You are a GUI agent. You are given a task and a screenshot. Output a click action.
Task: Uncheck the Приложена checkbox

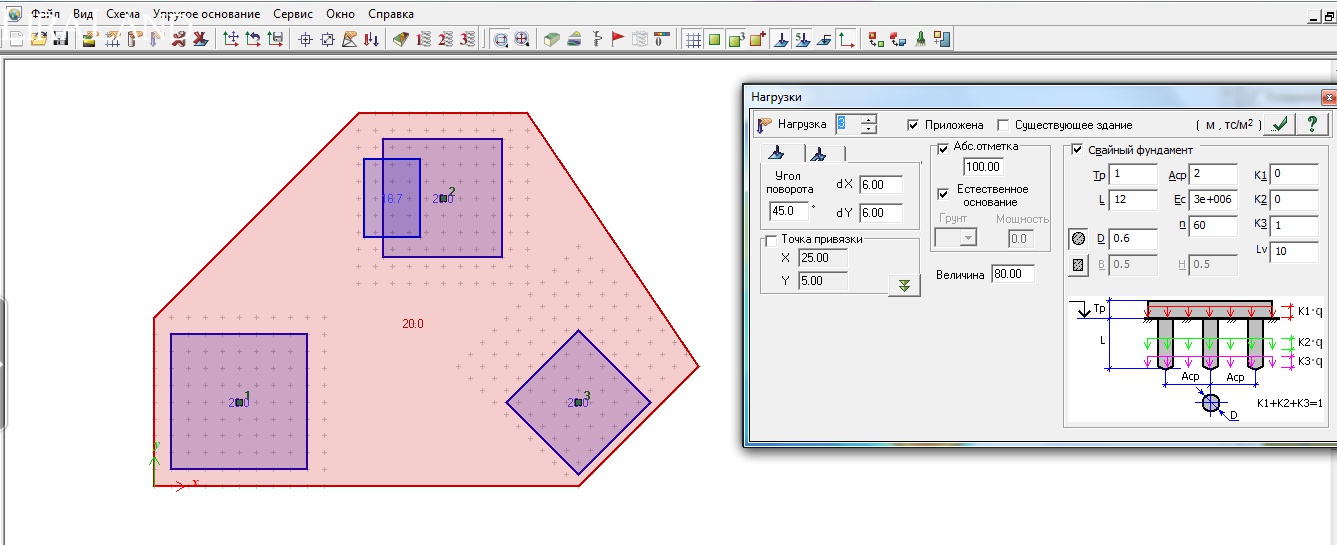coord(913,125)
